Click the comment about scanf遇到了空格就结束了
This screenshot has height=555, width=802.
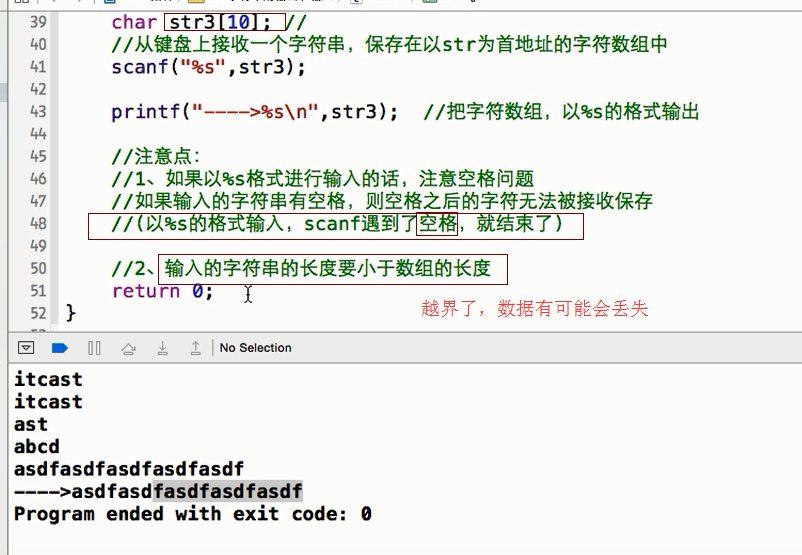337,224
